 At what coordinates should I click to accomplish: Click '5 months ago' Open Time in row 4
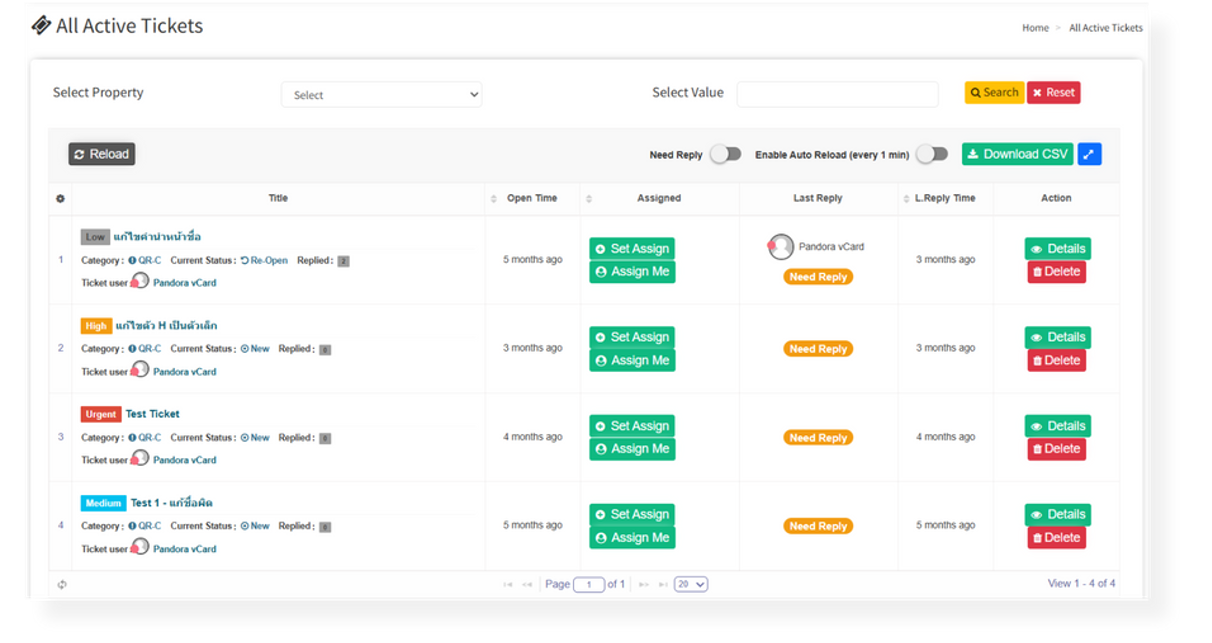(x=532, y=525)
